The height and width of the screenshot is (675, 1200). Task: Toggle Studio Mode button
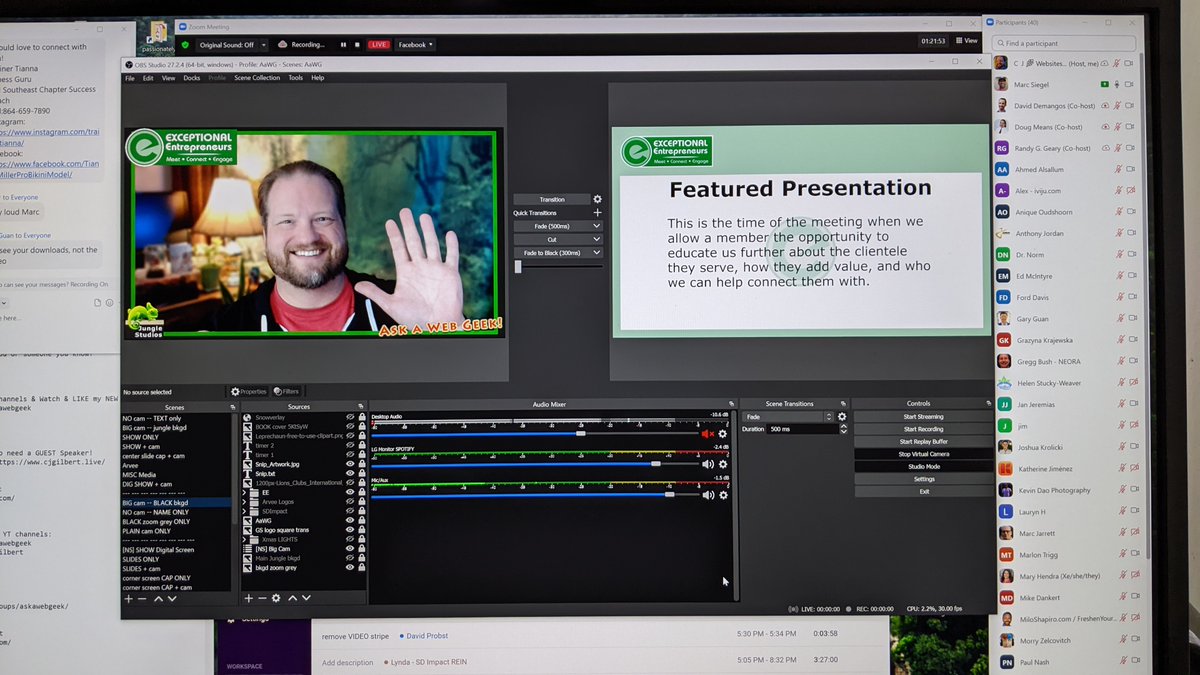(x=923, y=466)
